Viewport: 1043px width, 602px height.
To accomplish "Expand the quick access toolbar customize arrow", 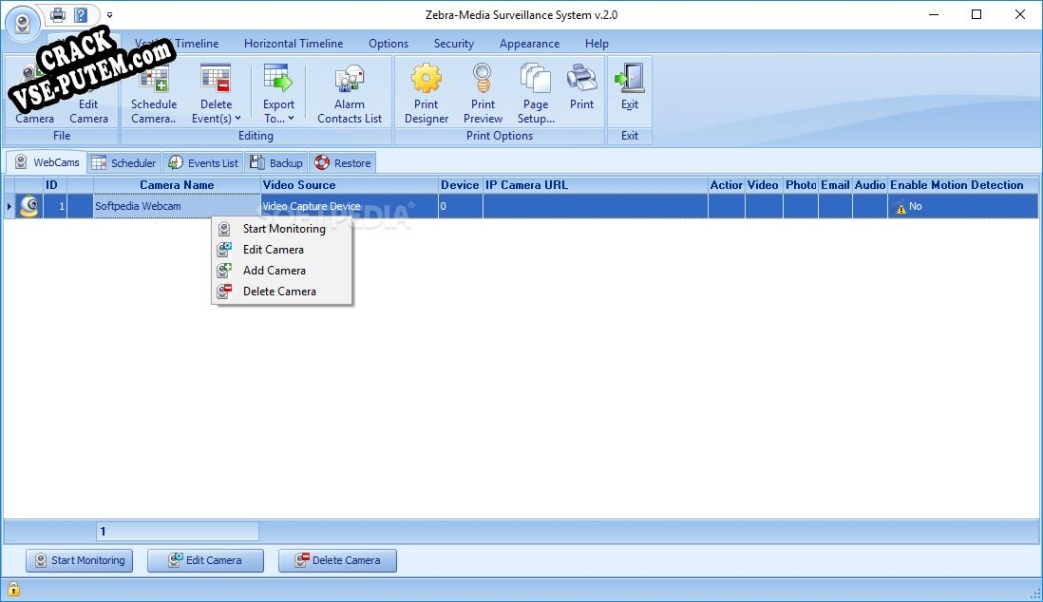I will point(110,15).
